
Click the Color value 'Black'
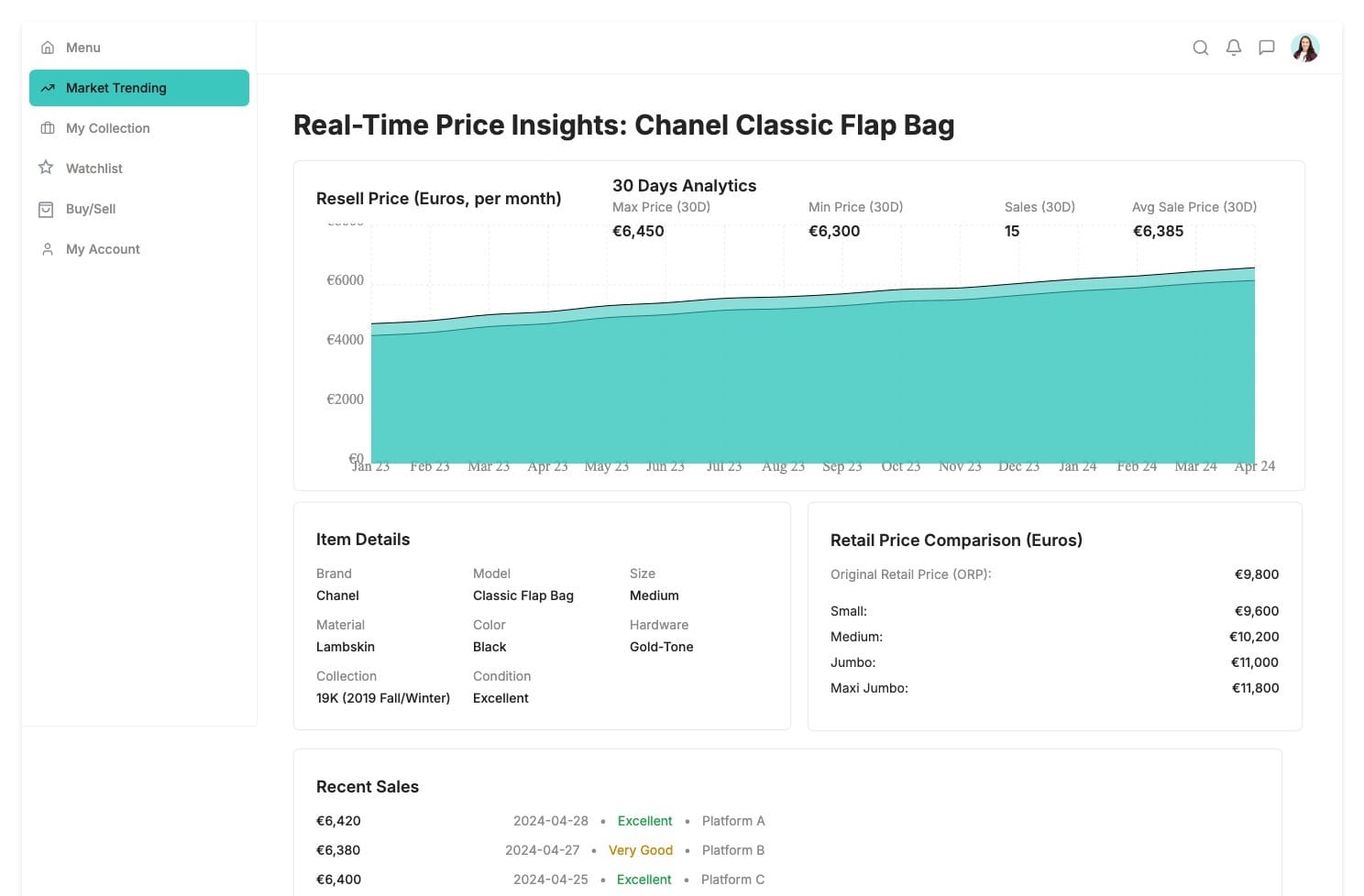(489, 647)
